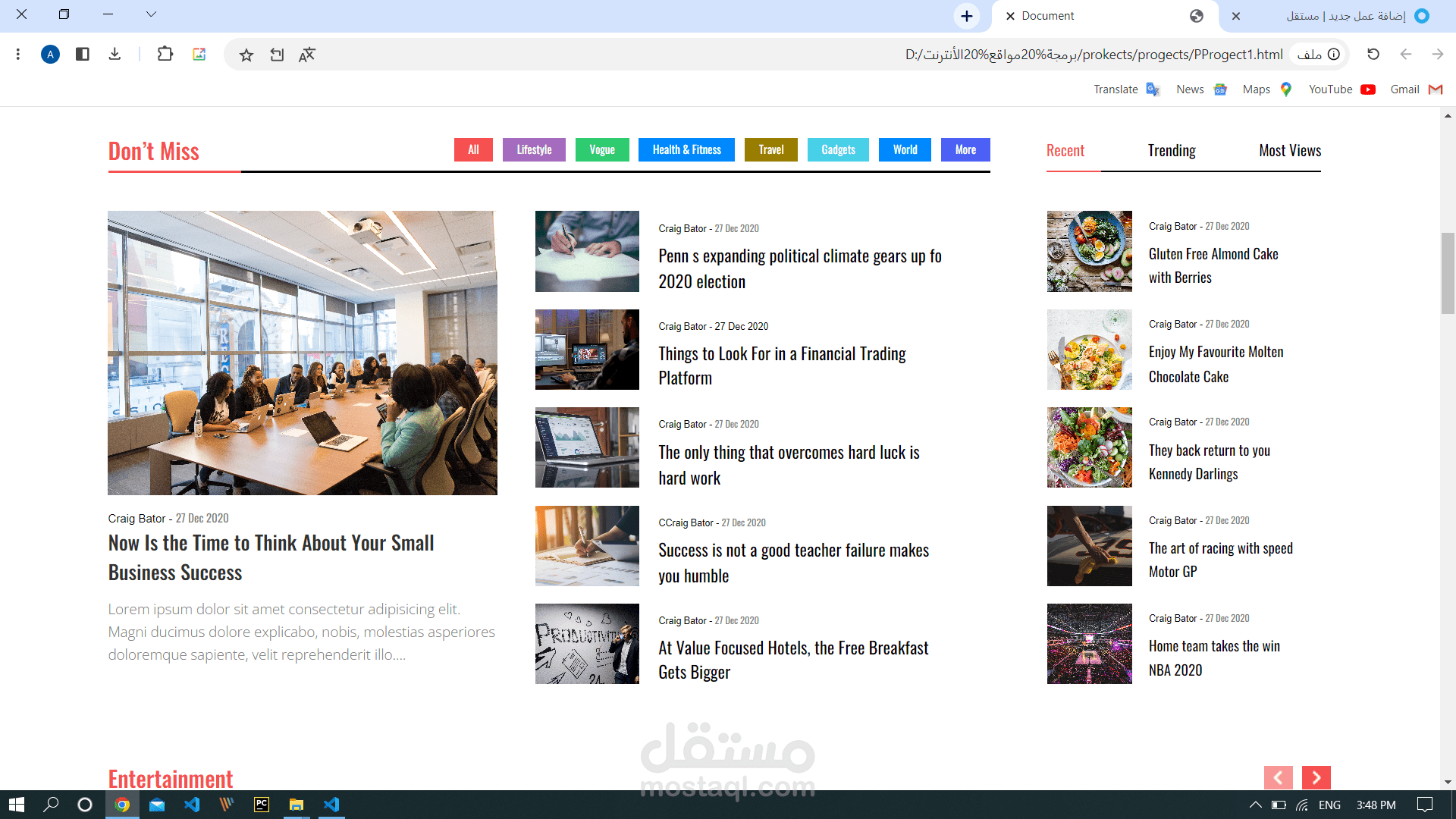Open the Downloads icon in toolbar
Viewport: 1456px width, 819px height.
(x=115, y=54)
